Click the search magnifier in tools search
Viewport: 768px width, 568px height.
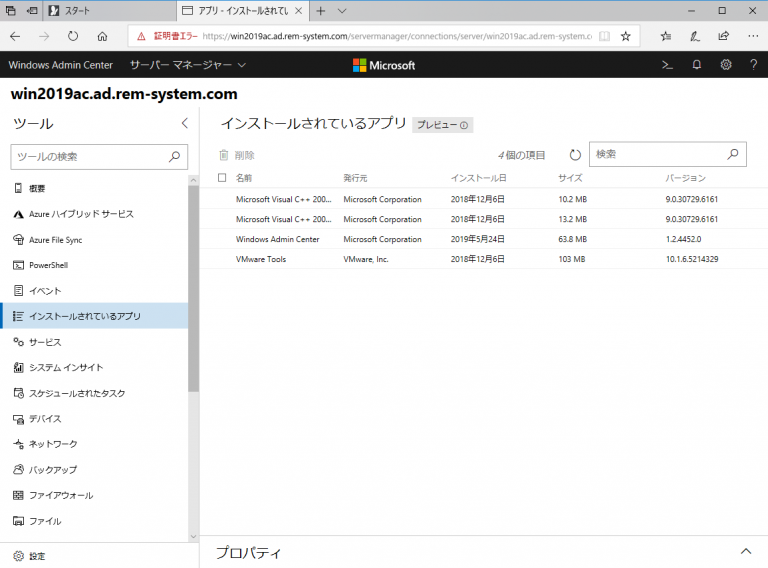(174, 156)
